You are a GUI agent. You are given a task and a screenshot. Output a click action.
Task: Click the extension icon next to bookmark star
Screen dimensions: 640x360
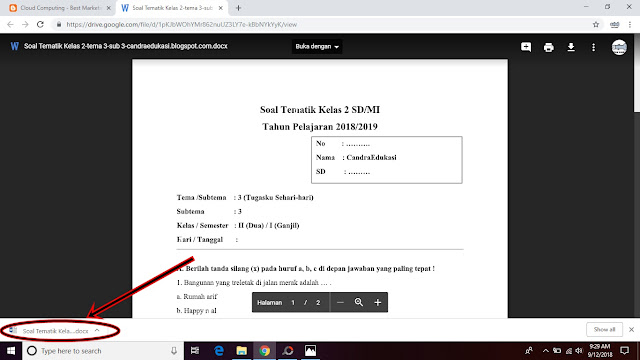[x=614, y=24]
